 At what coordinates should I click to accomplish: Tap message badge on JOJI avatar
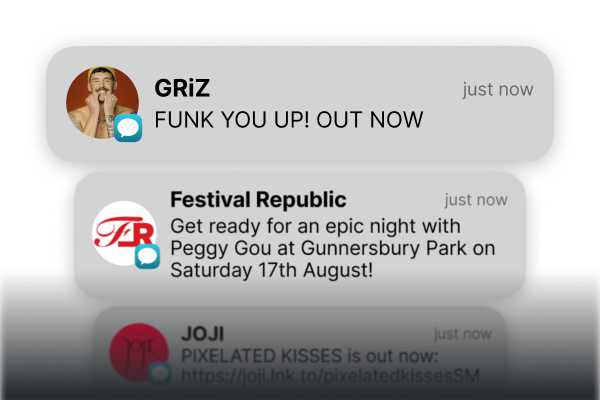coord(160,374)
